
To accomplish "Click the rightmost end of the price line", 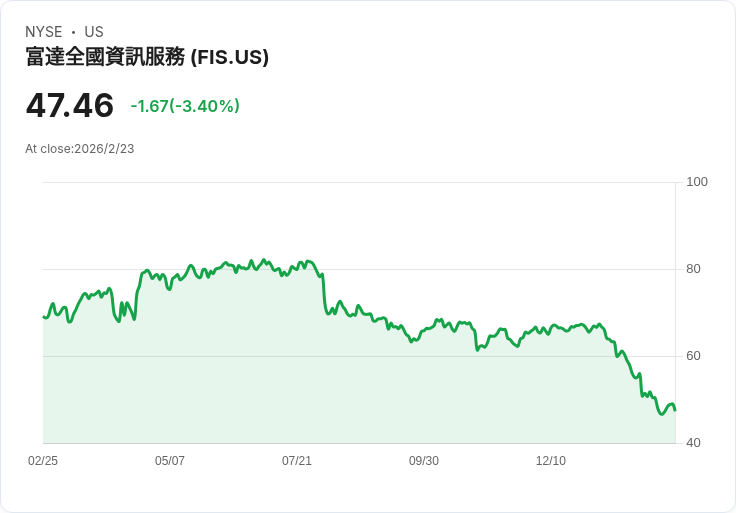I will [x=675, y=410].
